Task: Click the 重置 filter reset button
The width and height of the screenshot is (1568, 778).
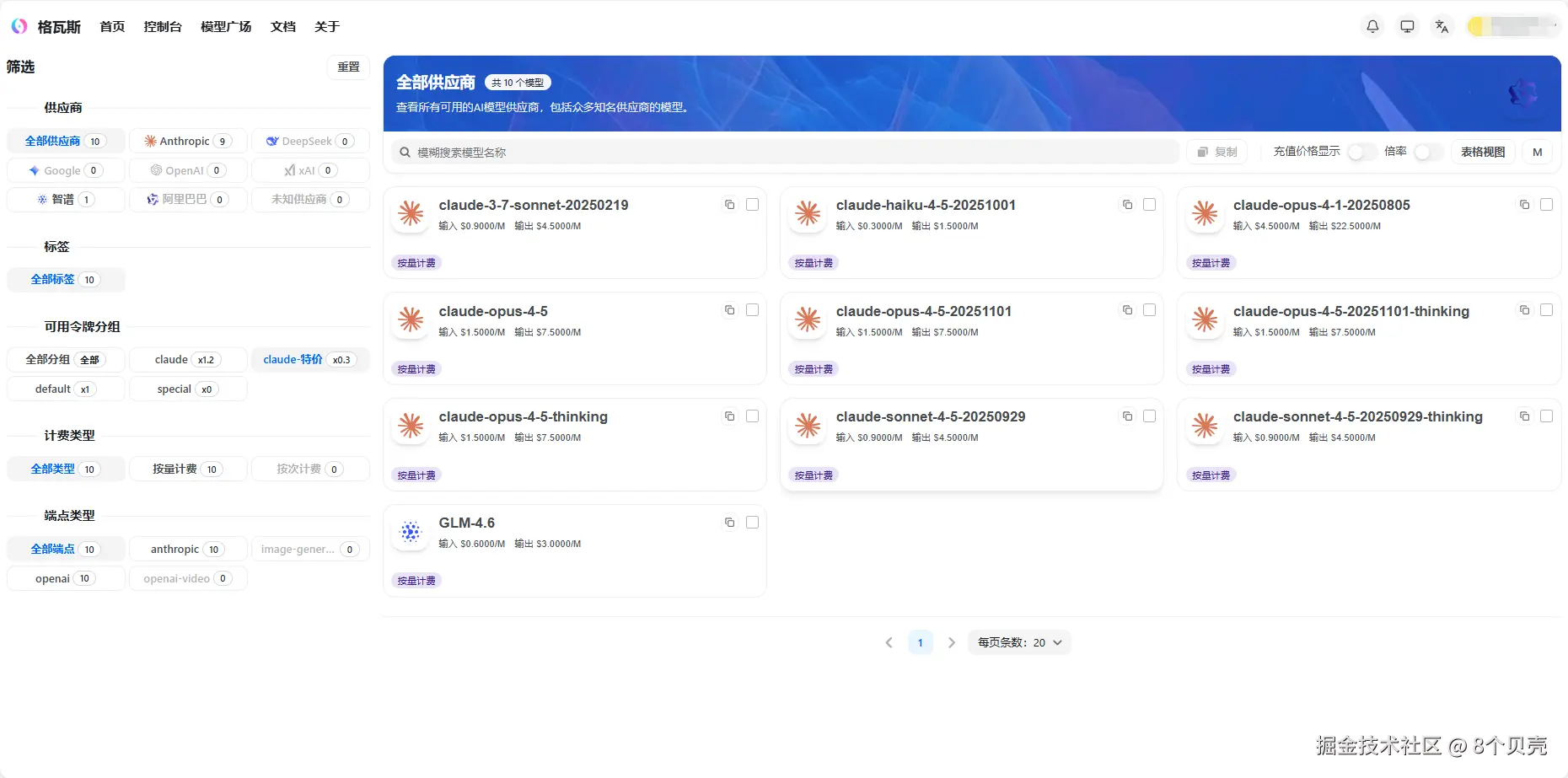Action: [x=348, y=67]
